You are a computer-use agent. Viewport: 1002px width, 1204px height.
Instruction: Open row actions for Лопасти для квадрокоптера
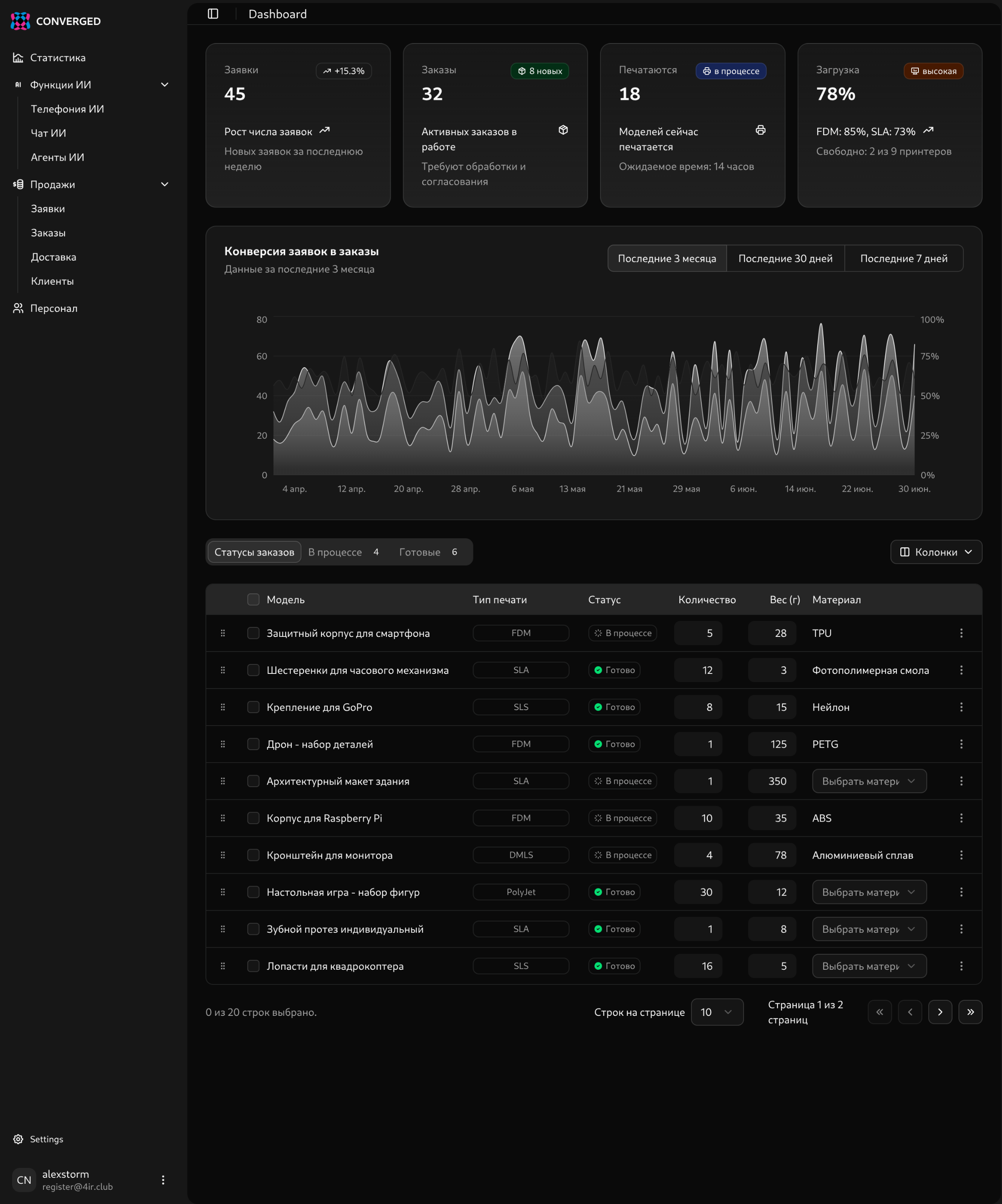pyautogui.click(x=961, y=966)
